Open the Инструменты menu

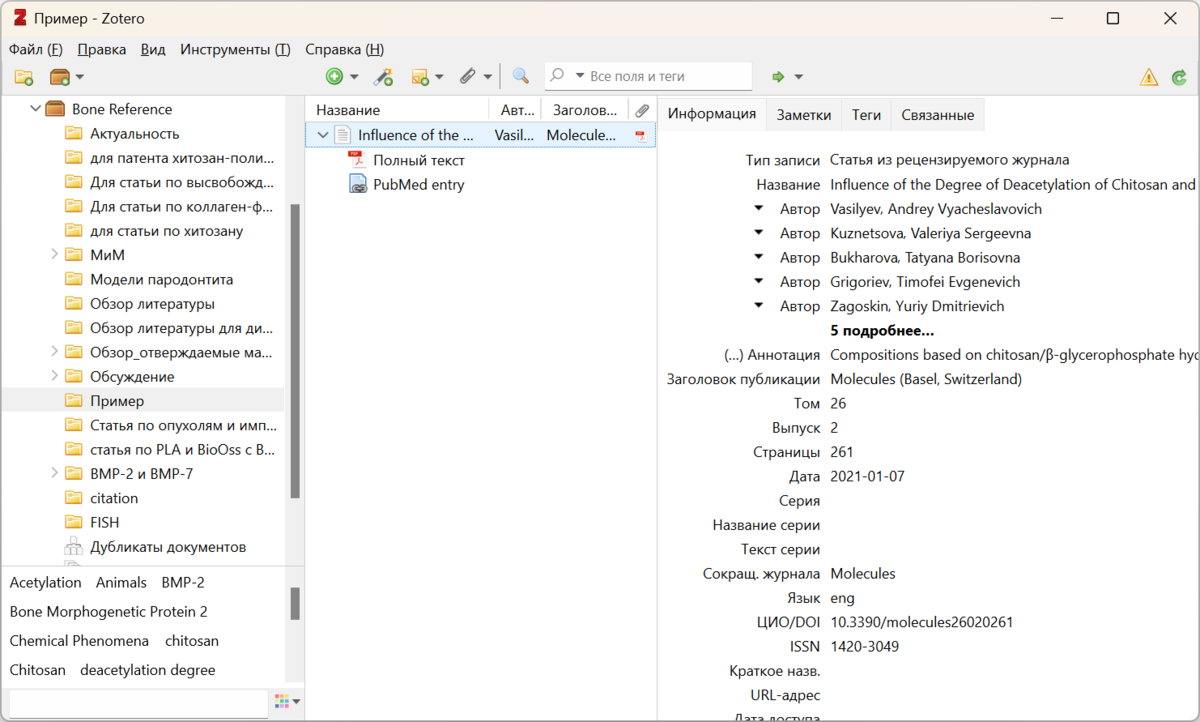tap(236, 49)
